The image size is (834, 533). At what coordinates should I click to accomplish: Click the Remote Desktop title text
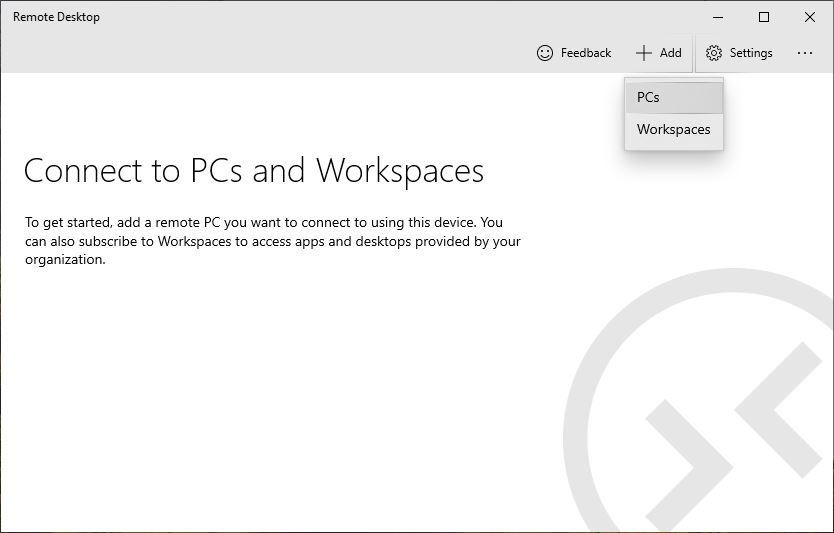(x=56, y=17)
